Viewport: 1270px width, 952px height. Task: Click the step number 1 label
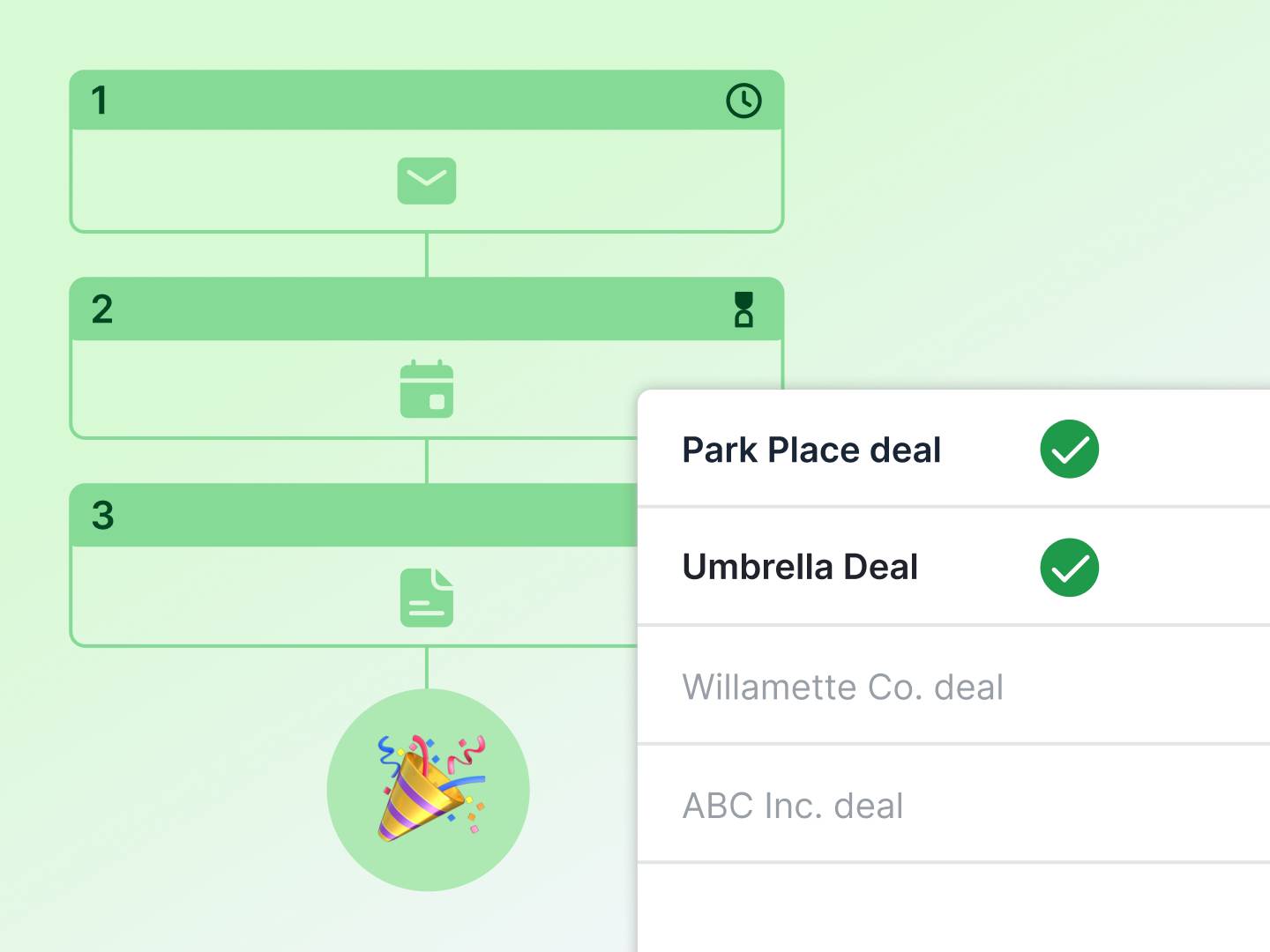coord(100,100)
